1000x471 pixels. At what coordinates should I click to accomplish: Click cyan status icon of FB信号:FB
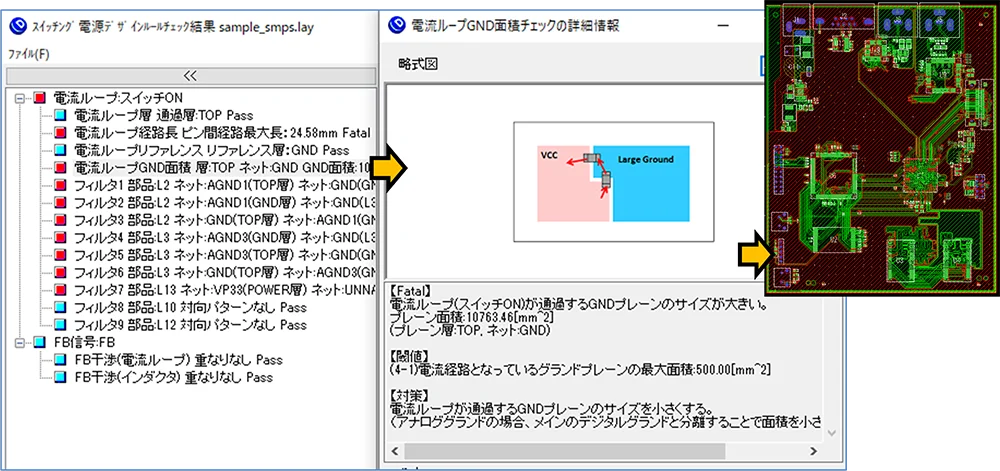click(39, 342)
